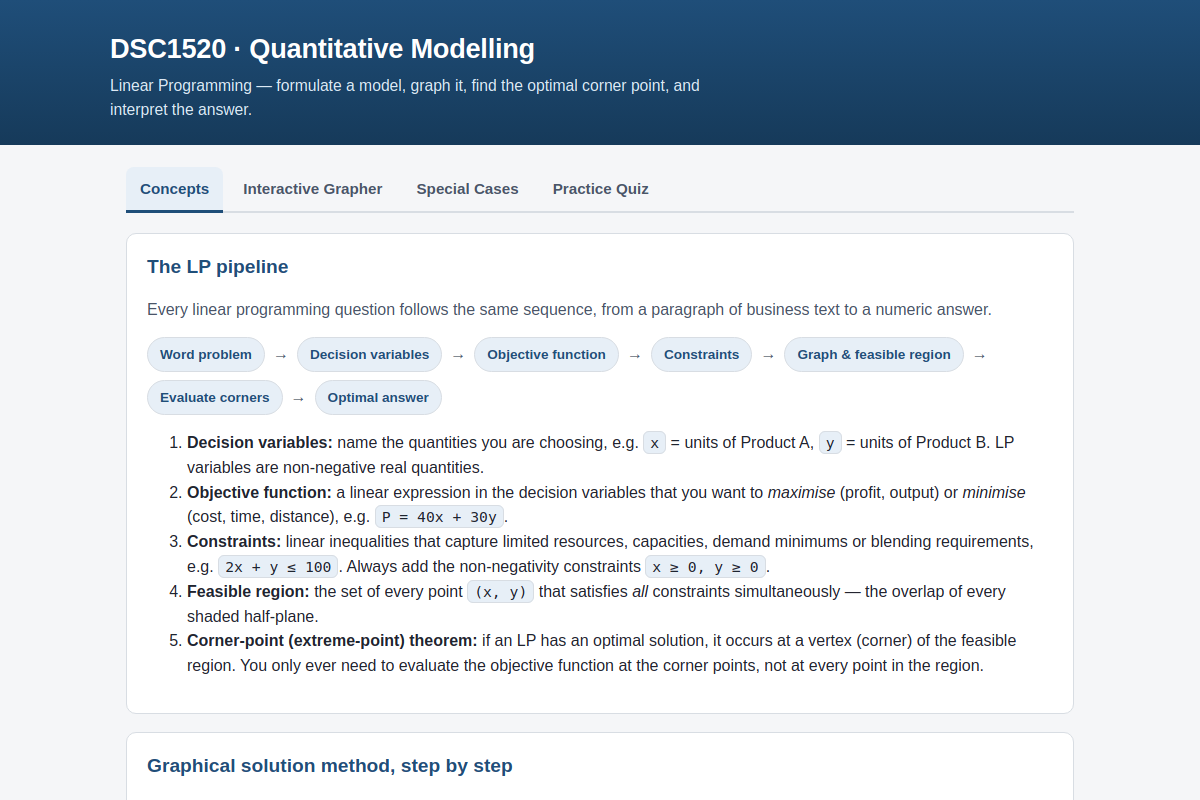
Task: Click The LP pipeline heading
Action: click(x=217, y=267)
